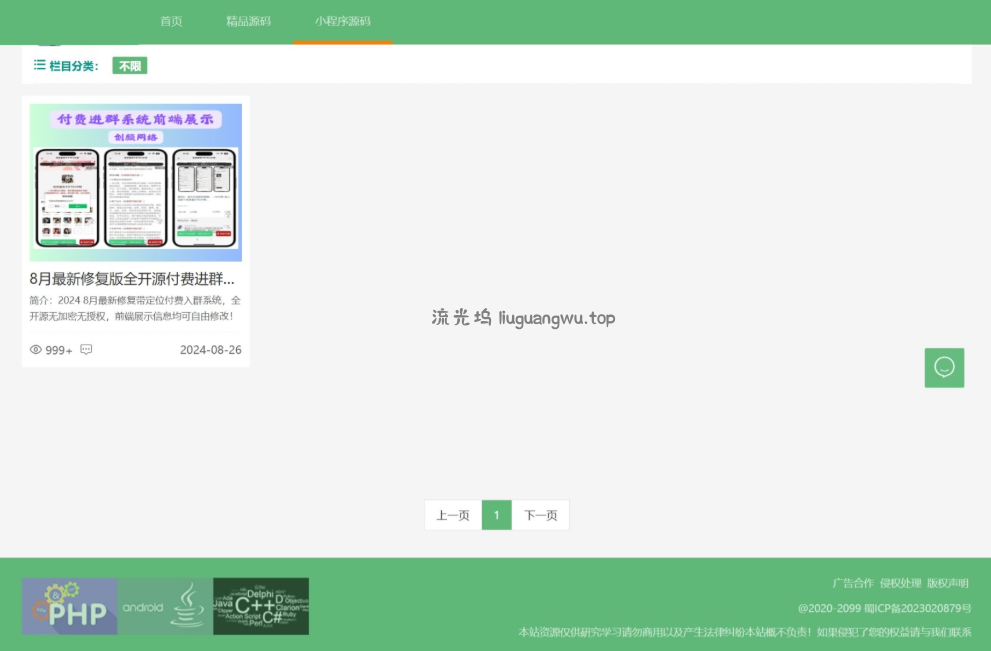991x651 pixels.
Task: Open the 广告合作 footer link
Action: [x=852, y=583]
